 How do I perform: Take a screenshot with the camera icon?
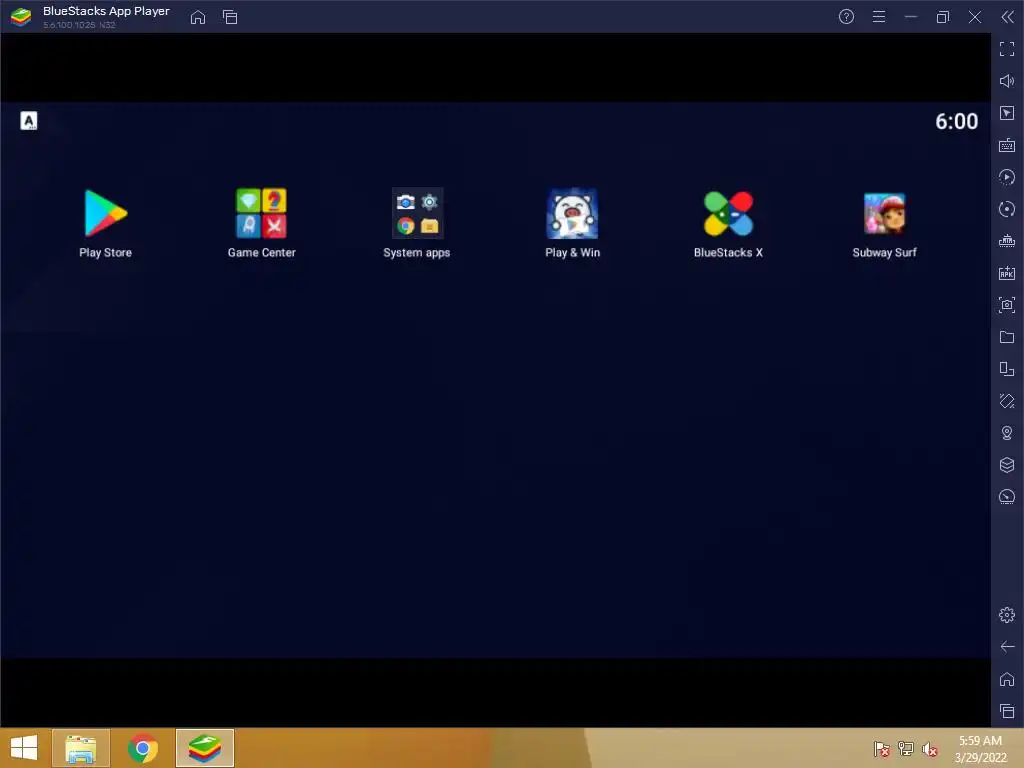coord(1007,305)
